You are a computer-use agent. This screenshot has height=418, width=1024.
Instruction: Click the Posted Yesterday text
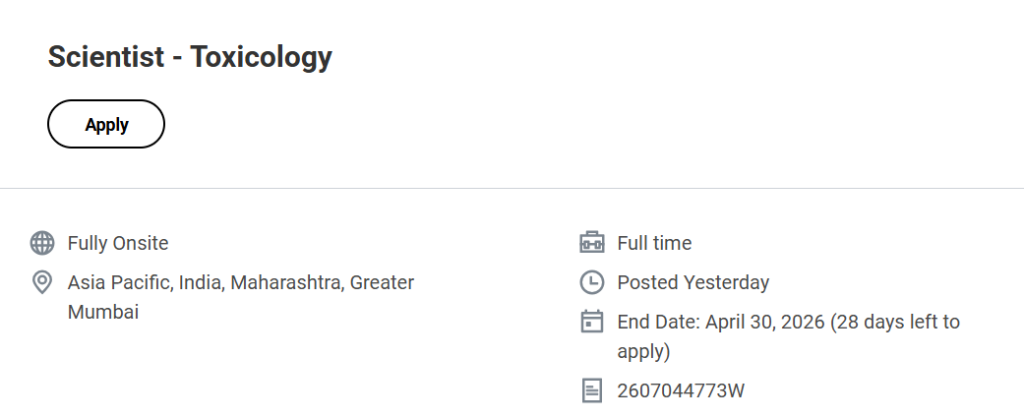coord(693,283)
